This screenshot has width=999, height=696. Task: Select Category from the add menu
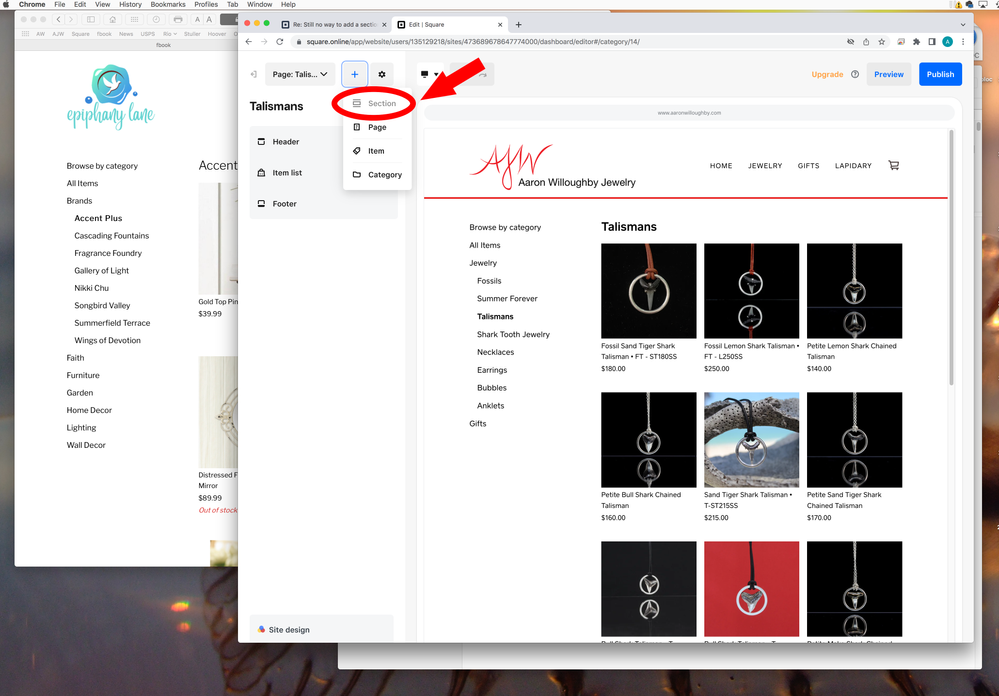tap(377, 175)
